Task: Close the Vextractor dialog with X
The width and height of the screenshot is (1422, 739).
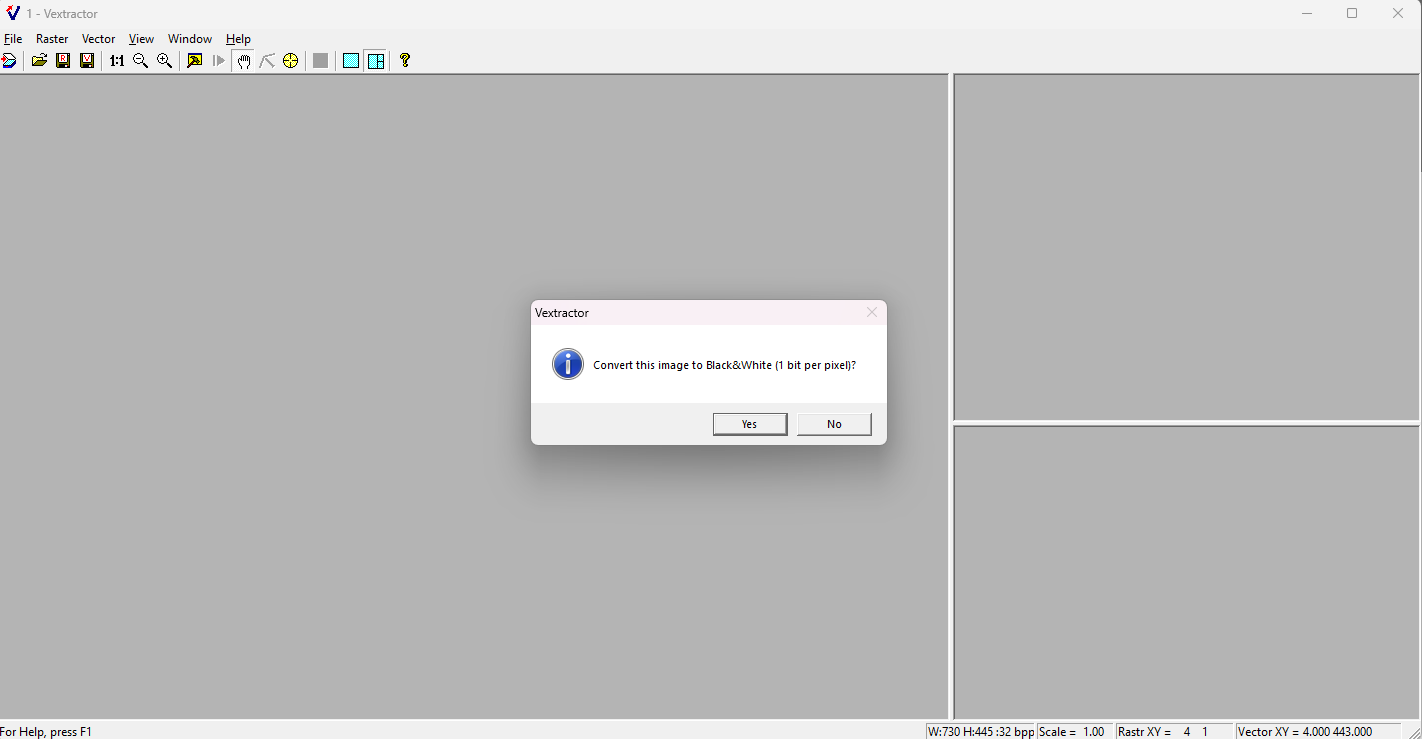Action: (x=872, y=313)
